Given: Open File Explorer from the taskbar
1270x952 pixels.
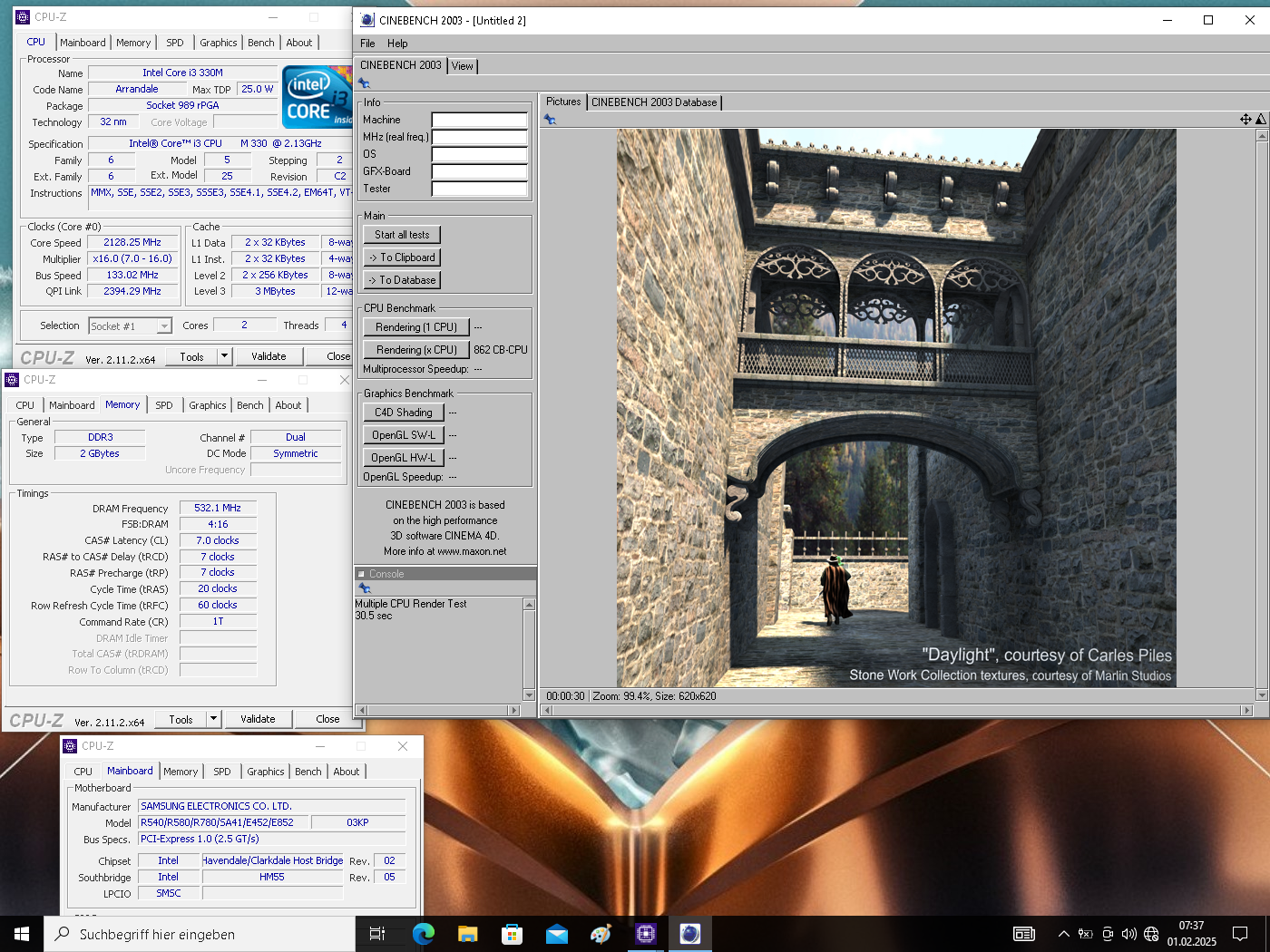Looking at the screenshot, I should tap(467, 934).
